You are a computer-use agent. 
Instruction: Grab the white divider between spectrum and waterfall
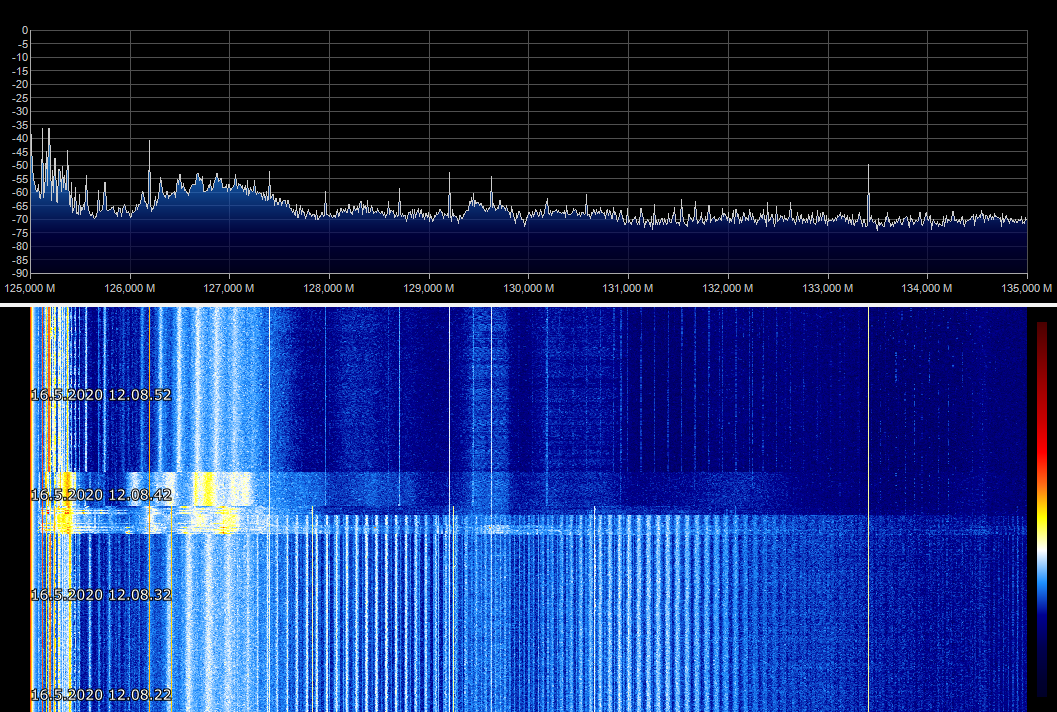coord(528,303)
